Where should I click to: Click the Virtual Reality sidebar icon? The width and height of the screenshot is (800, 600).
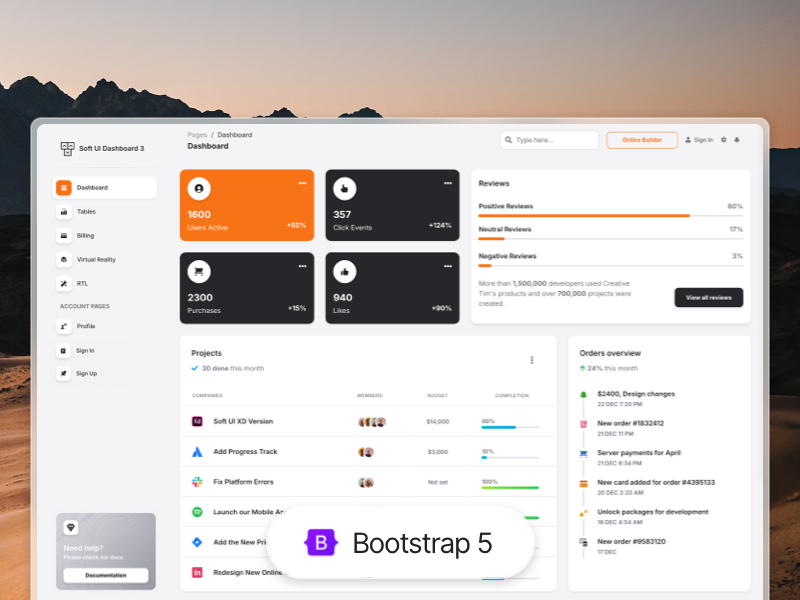point(62,258)
